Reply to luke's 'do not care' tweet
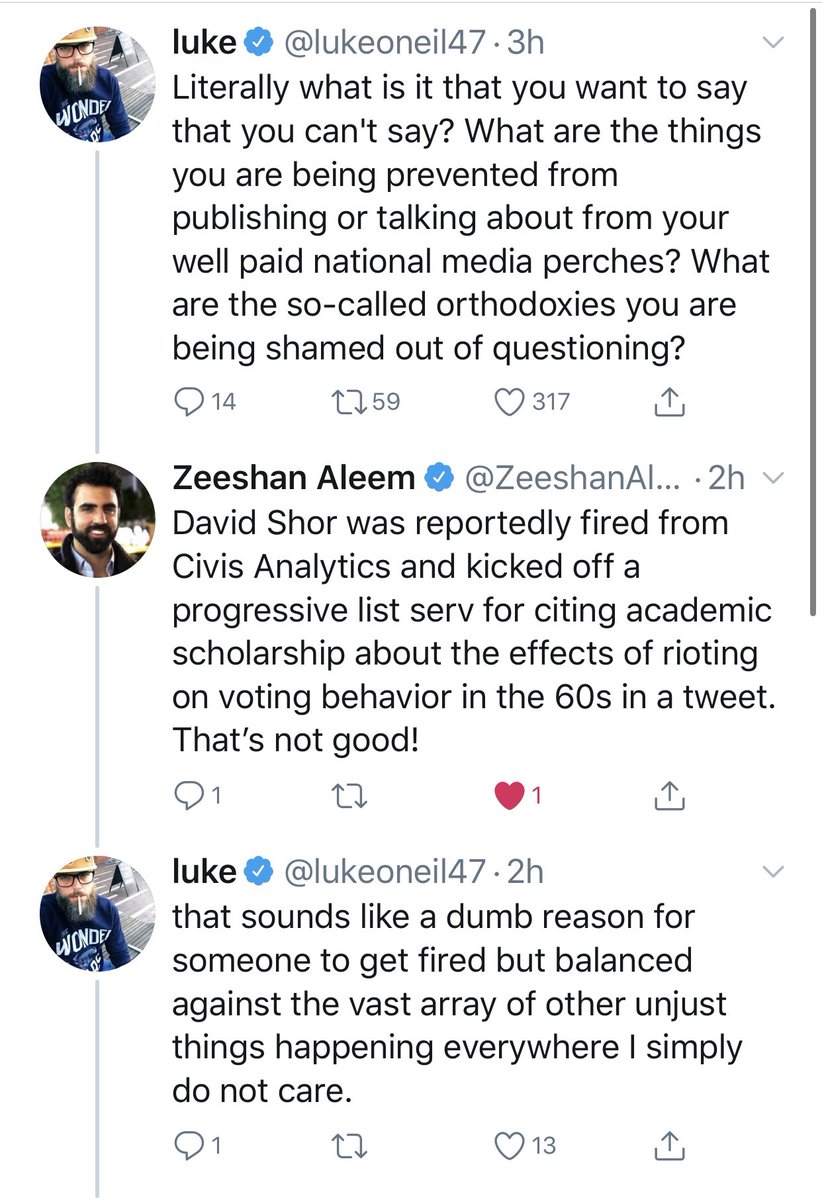Viewport: 822px width, 1200px height. 189,1144
